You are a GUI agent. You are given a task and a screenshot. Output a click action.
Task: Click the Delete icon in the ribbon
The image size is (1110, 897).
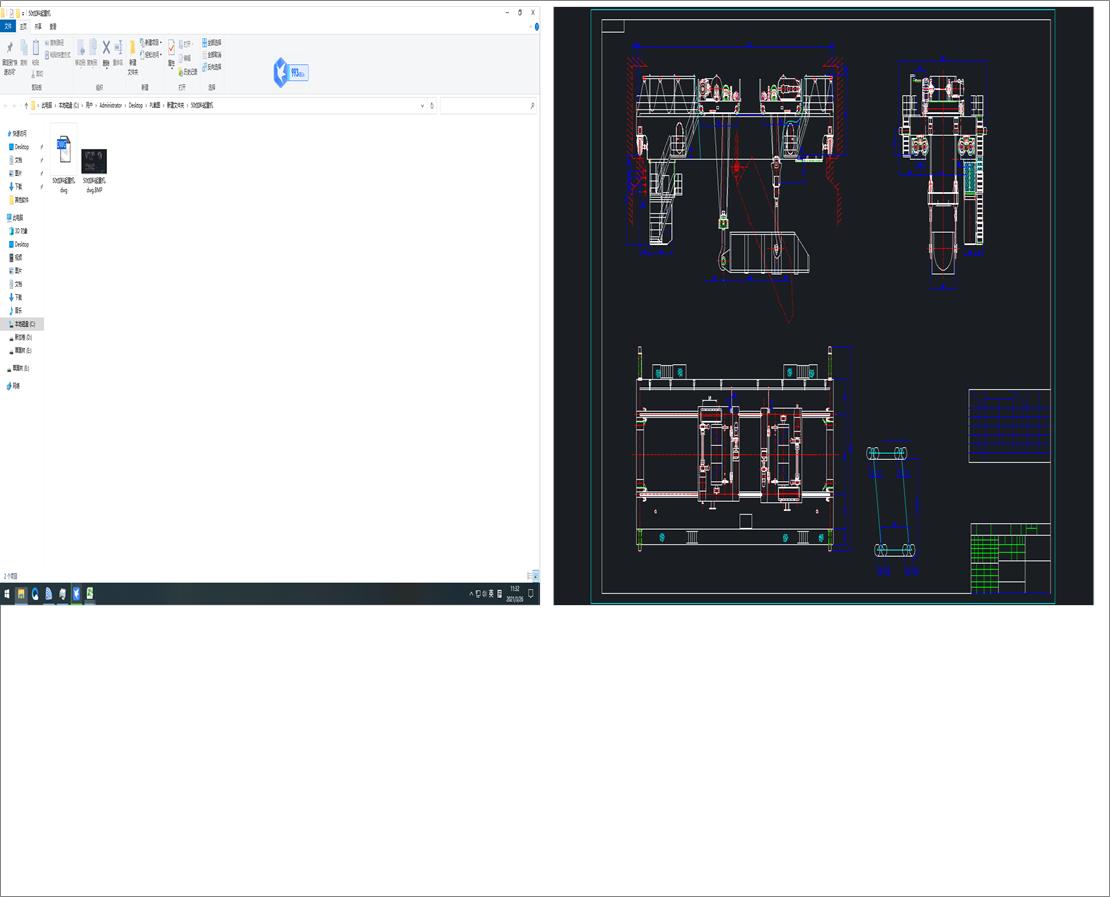click(105, 46)
